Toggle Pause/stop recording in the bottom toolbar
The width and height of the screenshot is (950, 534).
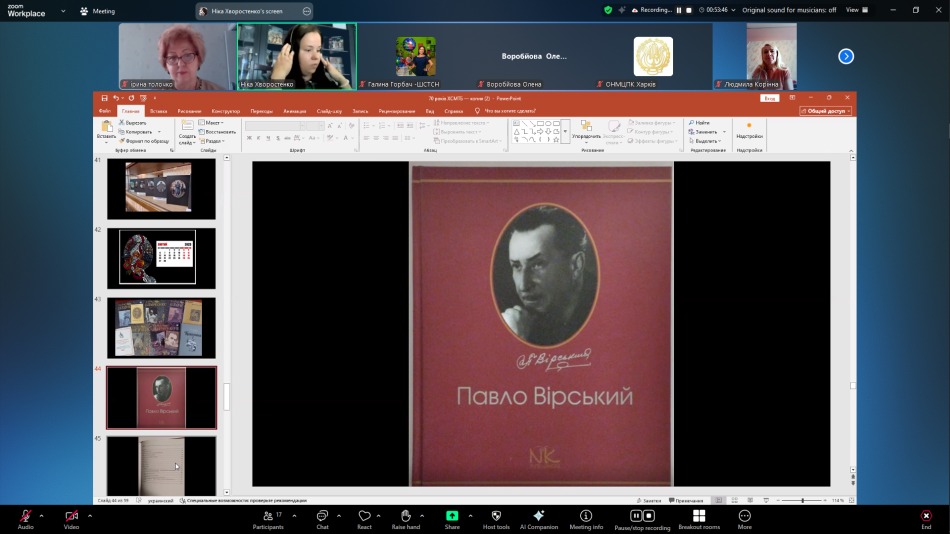tap(642, 517)
